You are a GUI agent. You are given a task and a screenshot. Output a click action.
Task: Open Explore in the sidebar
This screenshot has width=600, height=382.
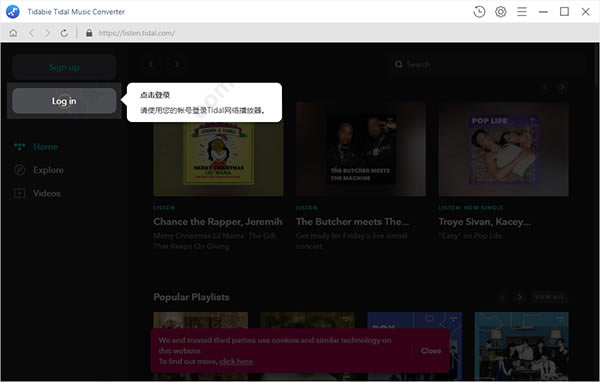tap(39, 170)
